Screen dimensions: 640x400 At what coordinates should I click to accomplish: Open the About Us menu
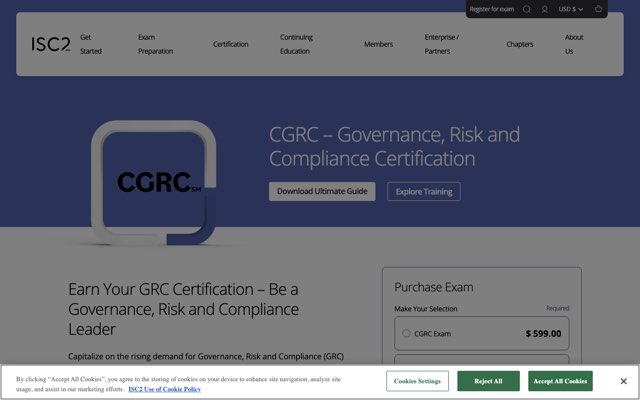tap(574, 44)
